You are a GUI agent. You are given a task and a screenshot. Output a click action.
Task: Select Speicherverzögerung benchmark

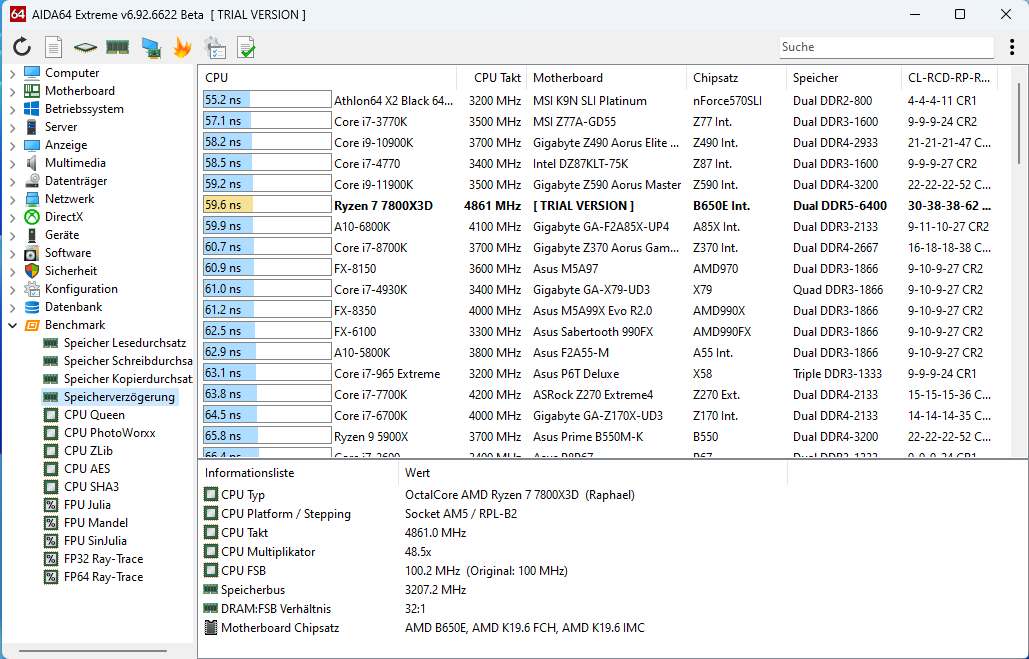(119, 396)
